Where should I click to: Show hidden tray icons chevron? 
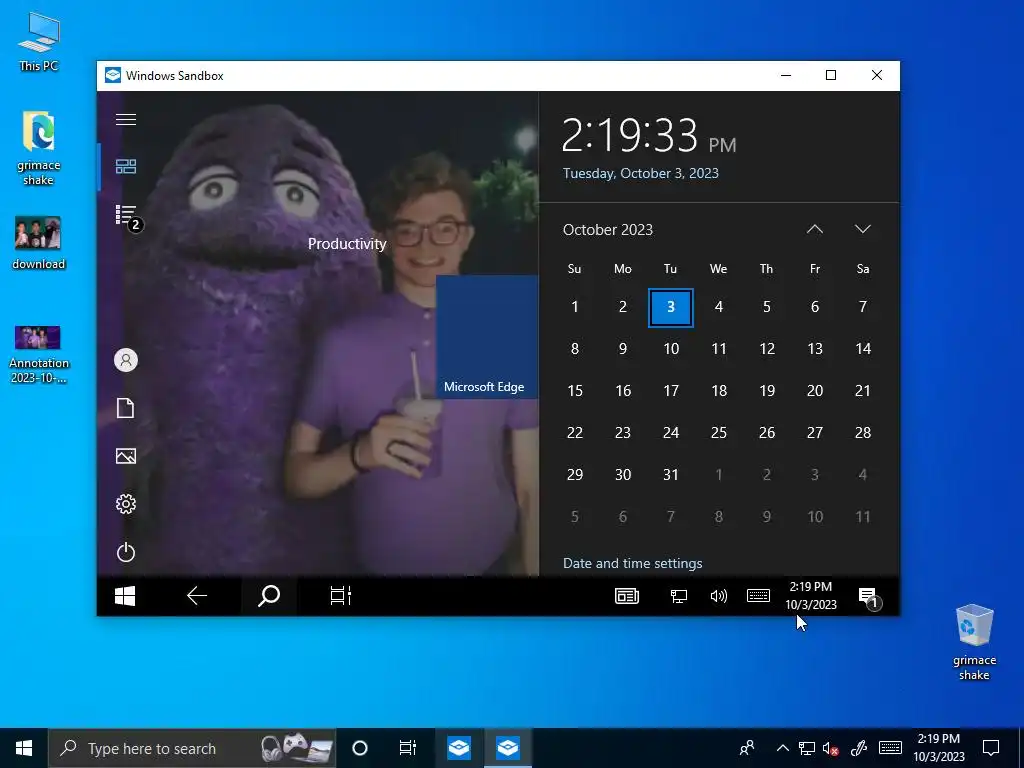coord(782,748)
